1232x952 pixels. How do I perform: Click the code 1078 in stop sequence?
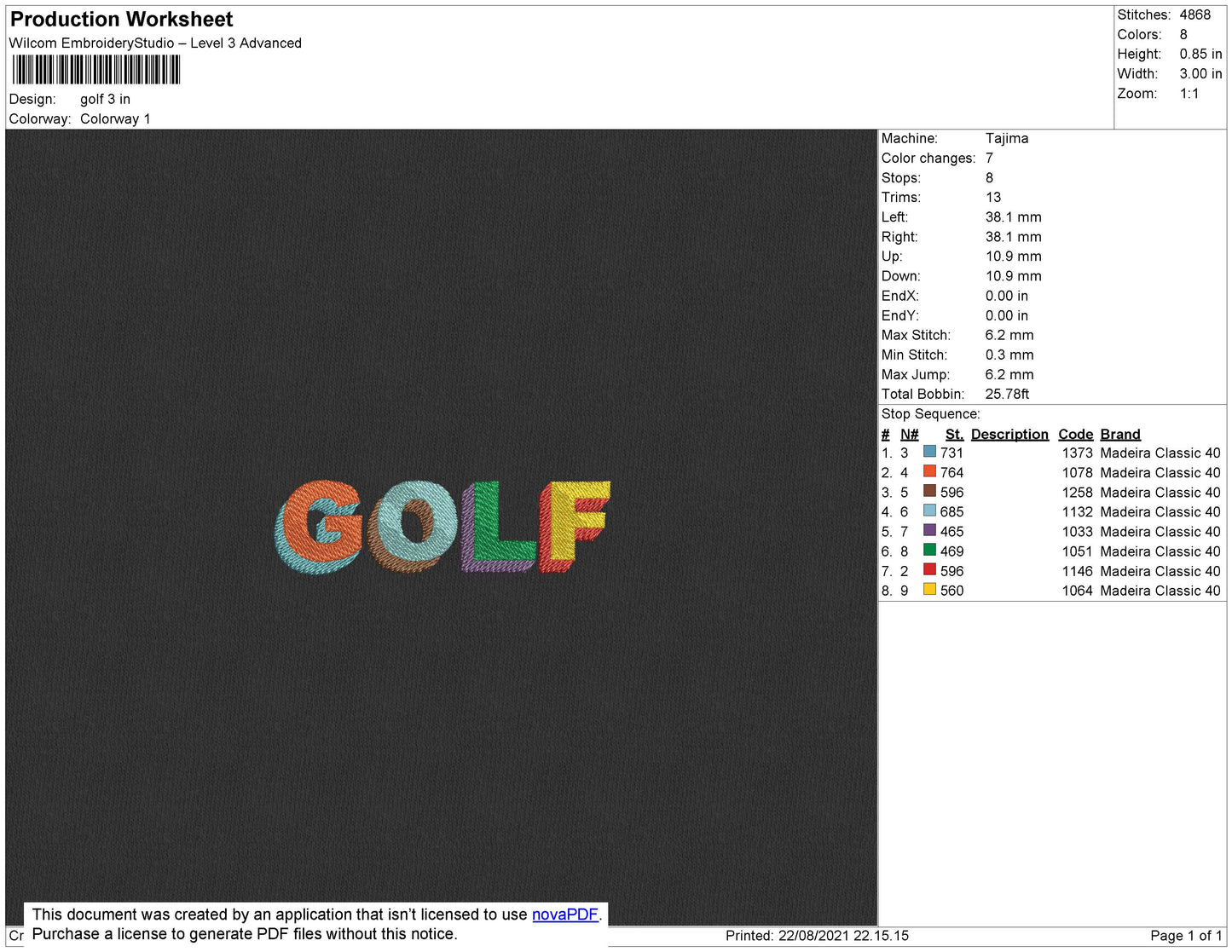pos(1077,472)
